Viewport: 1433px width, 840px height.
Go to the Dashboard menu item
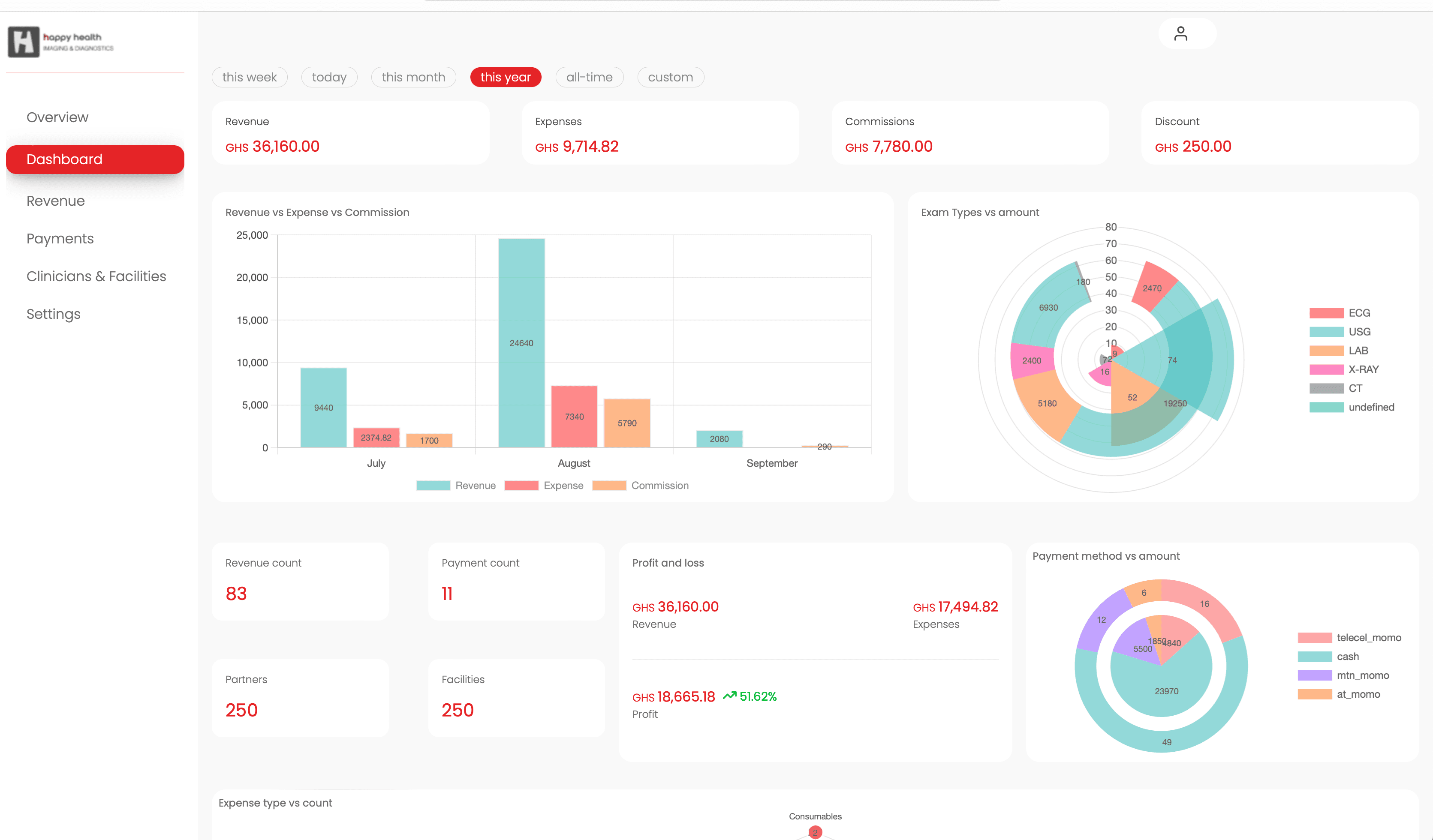point(95,159)
